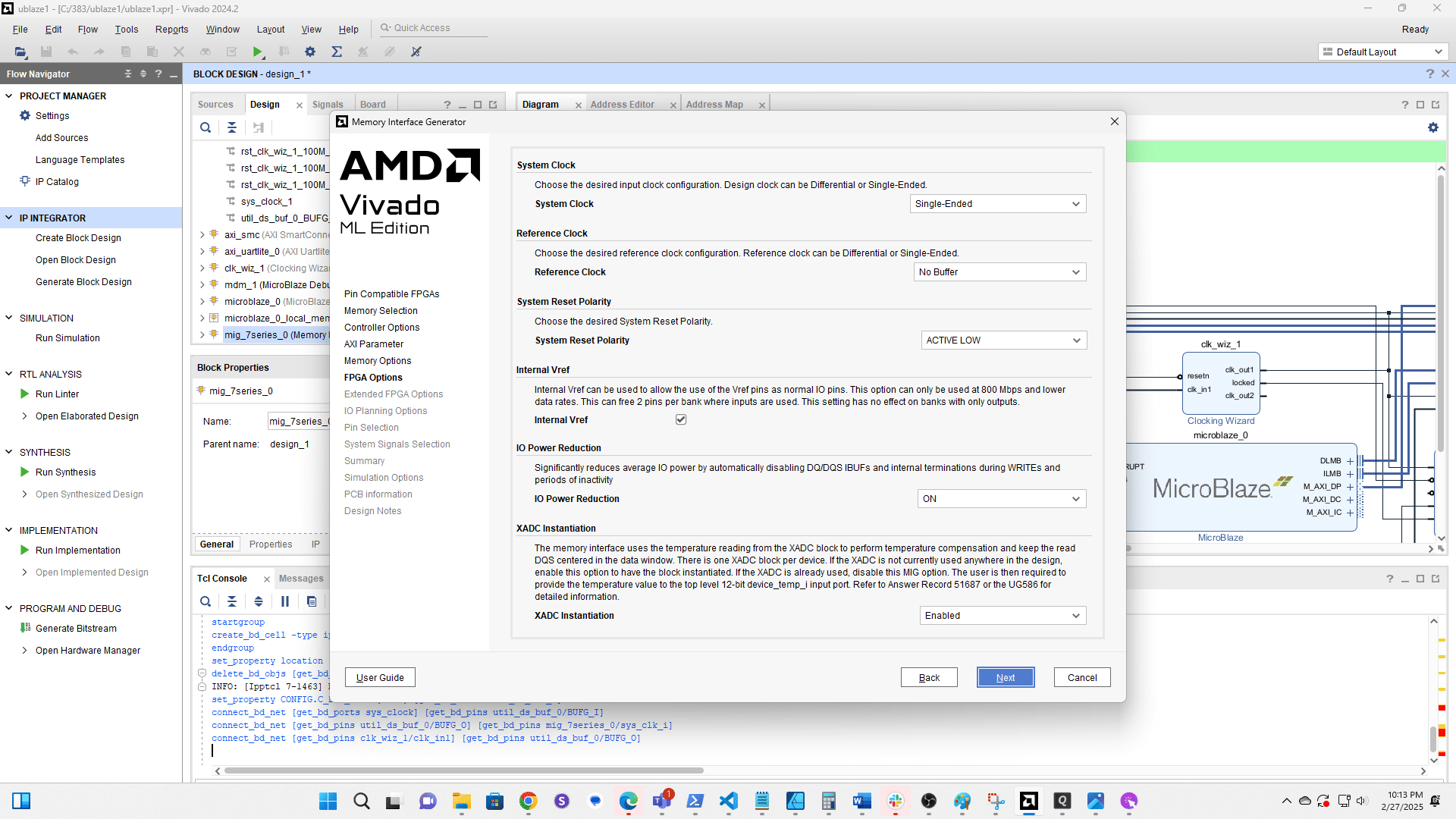Viewport: 1456px width, 819px height.
Task: Open the User Guide from the dialog
Action: point(379,677)
